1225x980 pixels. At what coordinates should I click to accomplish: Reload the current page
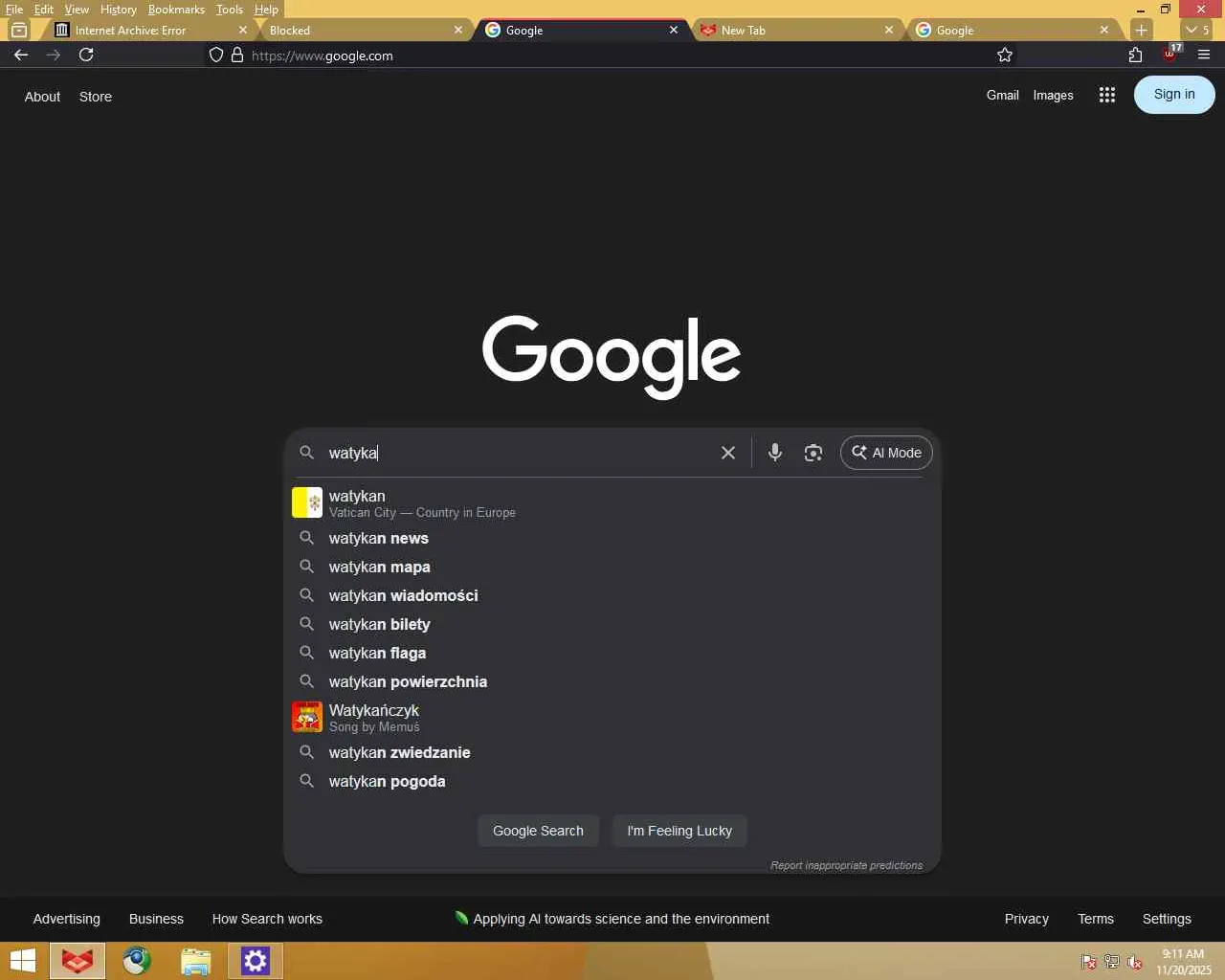coord(86,55)
